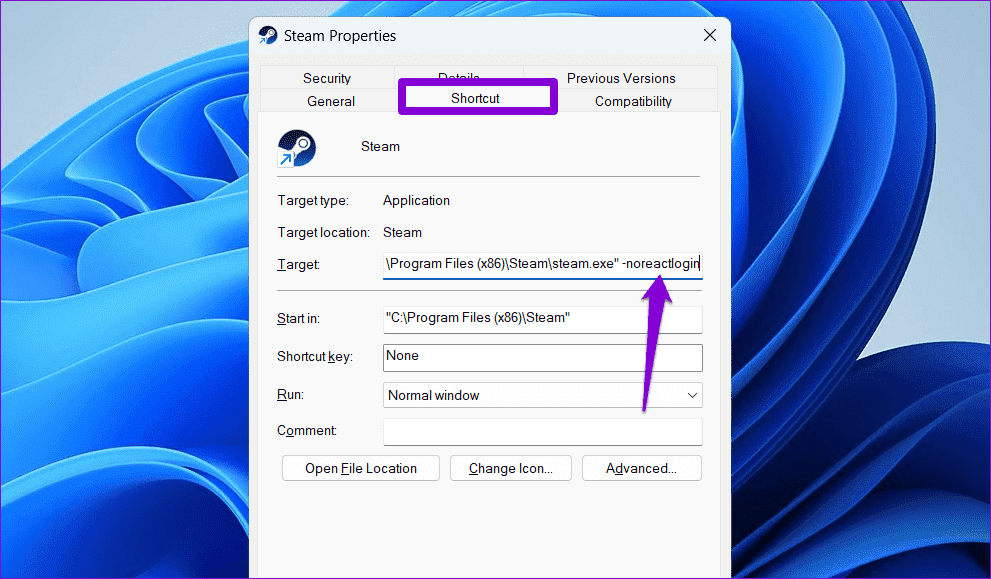Click the 'Steam Properties' title text
The image size is (991, 579).
click(x=340, y=36)
